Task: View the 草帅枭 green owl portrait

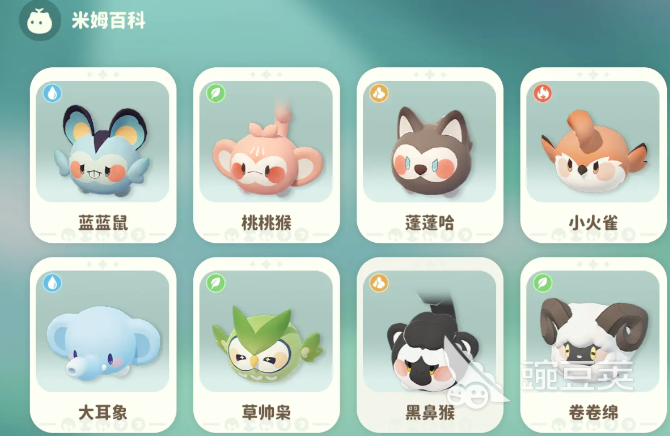Action: pyautogui.click(x=266, y=331)
